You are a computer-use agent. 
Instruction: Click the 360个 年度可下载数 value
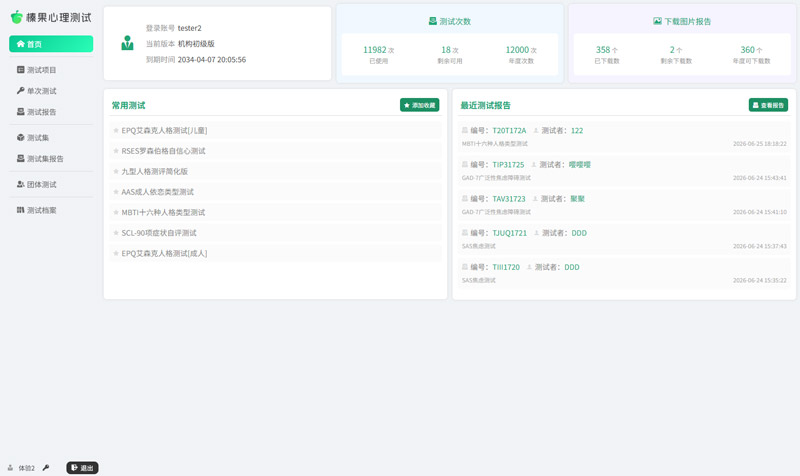(x=752, y=50)
